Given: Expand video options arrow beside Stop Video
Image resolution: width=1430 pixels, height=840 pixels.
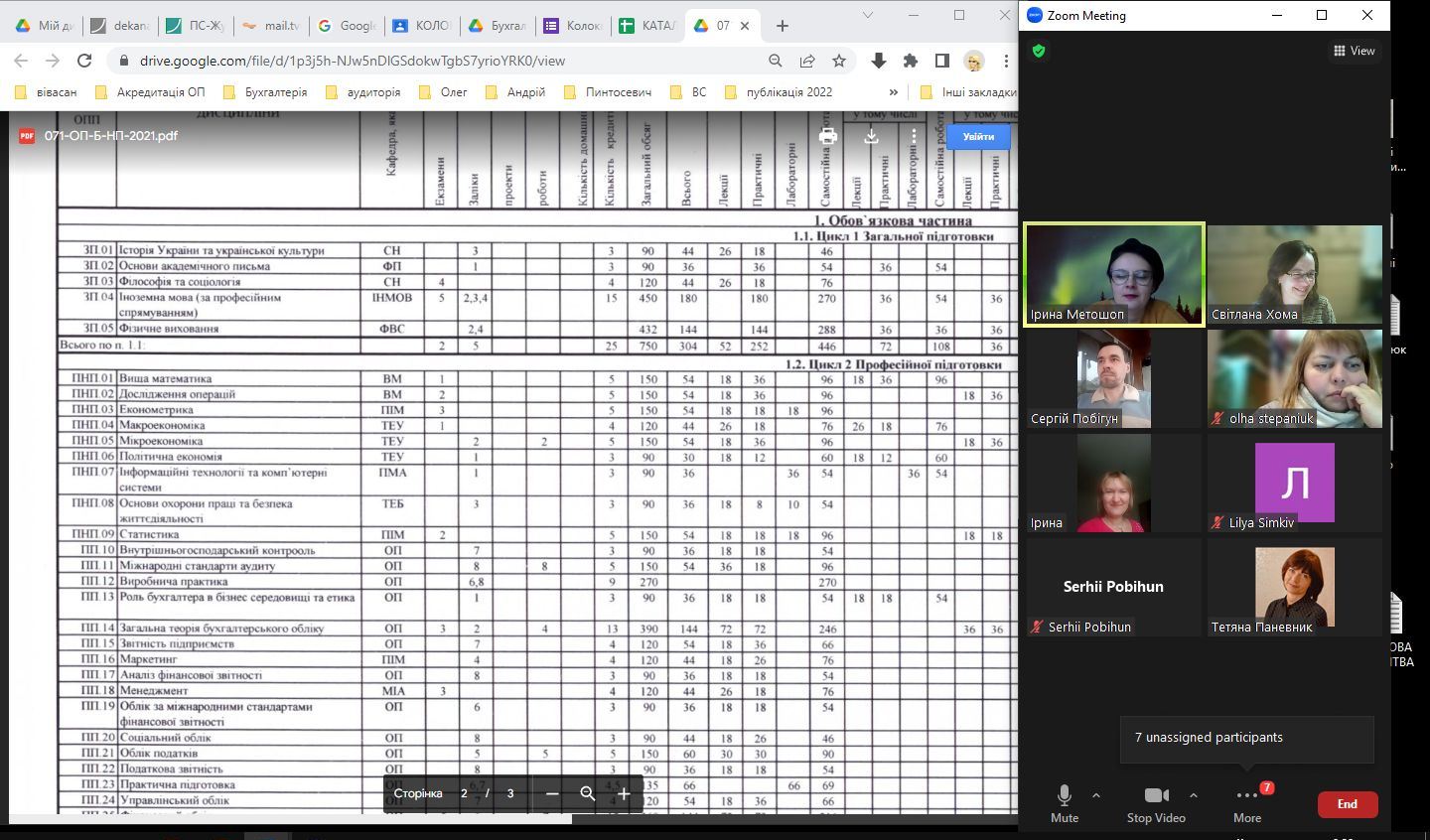Looking at the screenshot, I should pos(1194,795).
